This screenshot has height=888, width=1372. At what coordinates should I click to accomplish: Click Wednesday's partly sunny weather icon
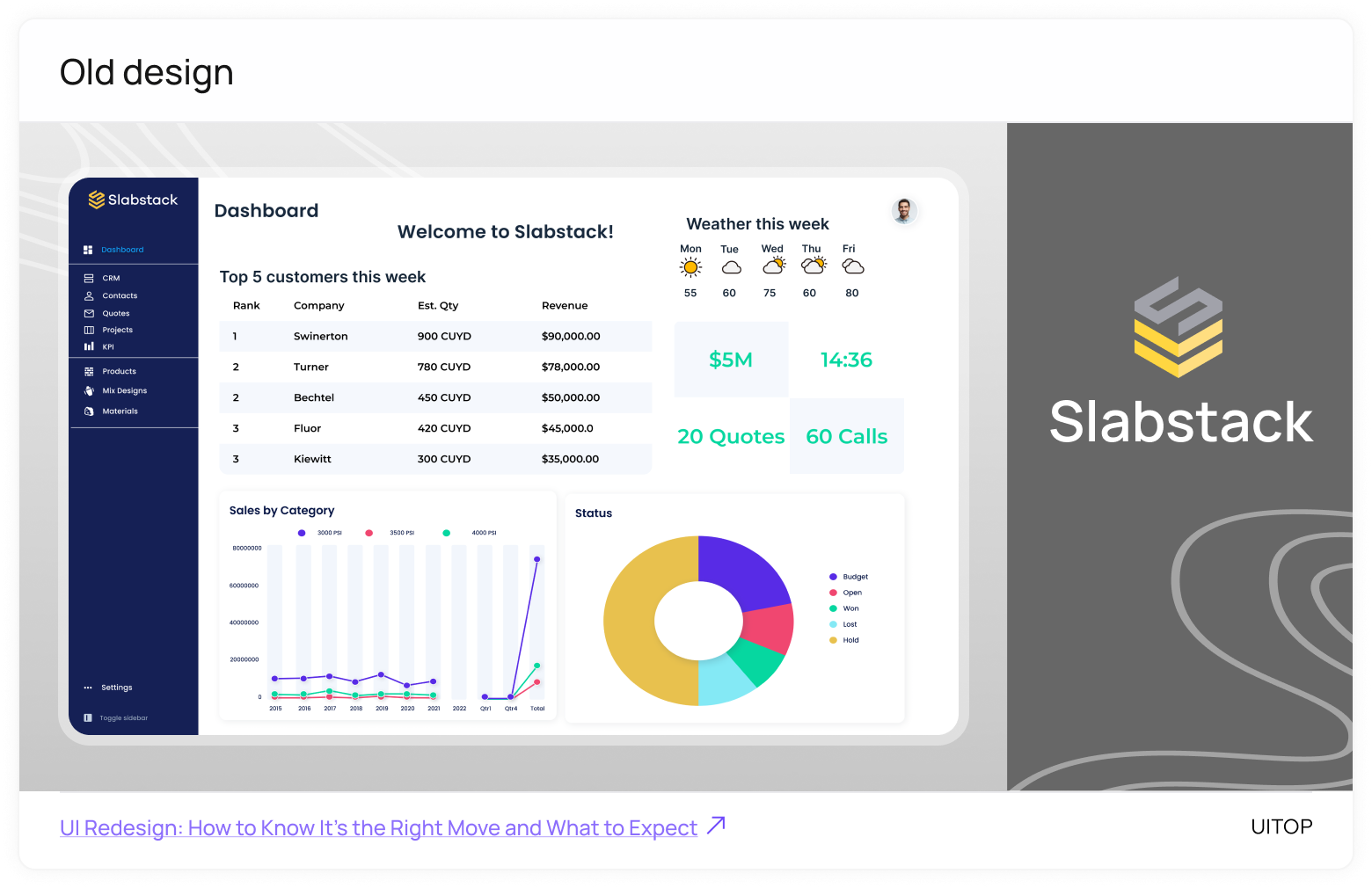(774, 265)
